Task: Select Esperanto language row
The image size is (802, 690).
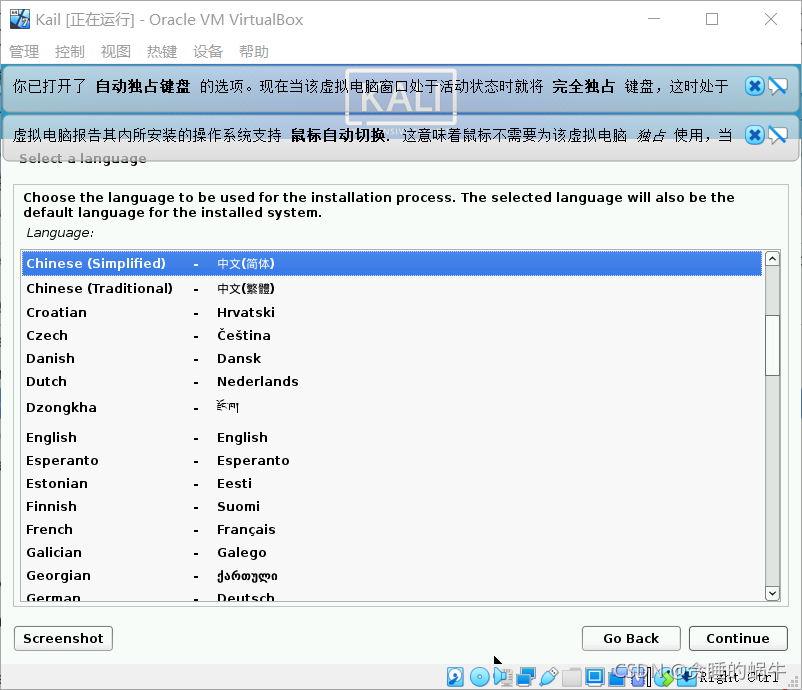Action: point(392,461)
